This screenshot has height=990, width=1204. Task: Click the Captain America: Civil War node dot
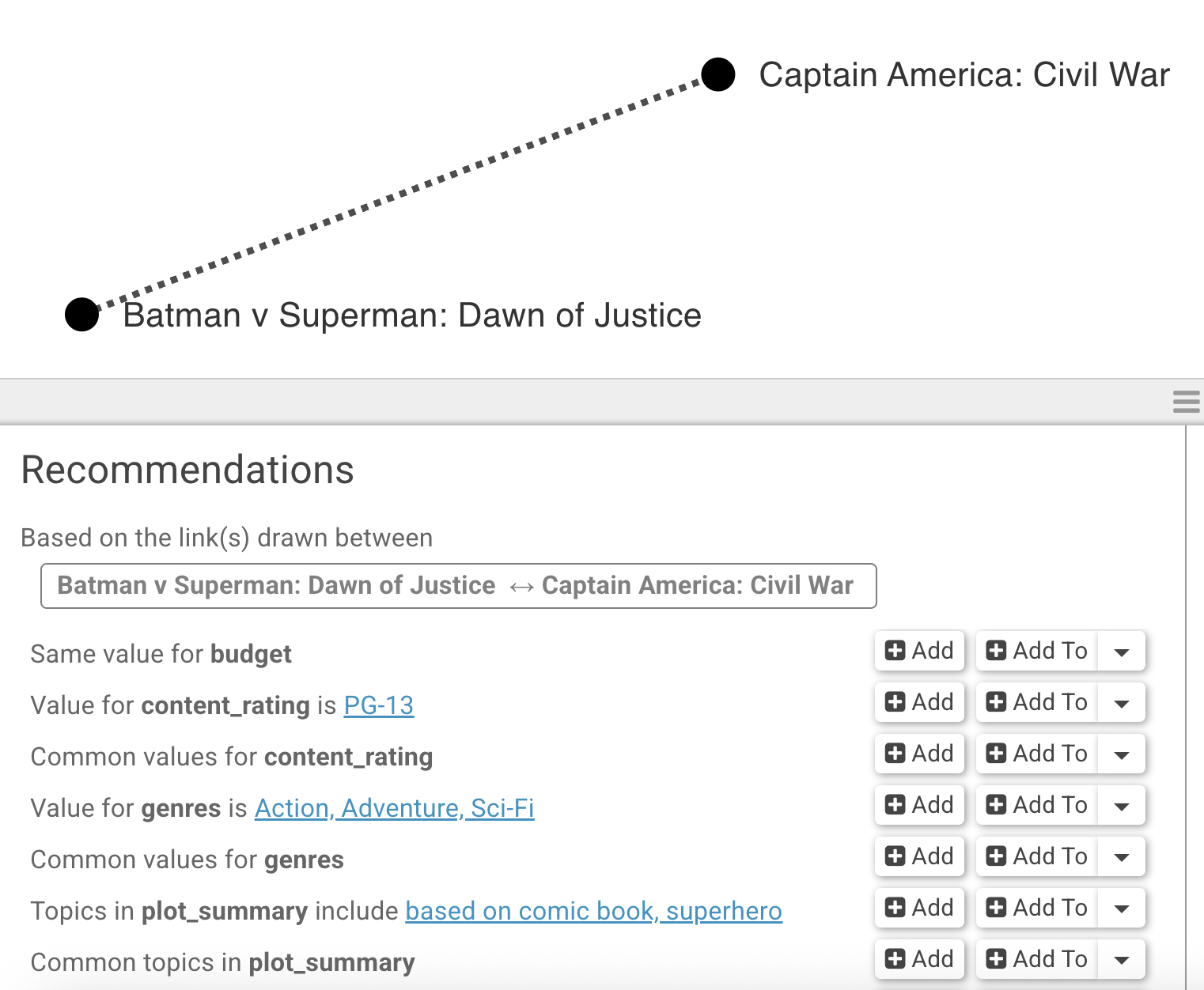click(x=718, y=74)
